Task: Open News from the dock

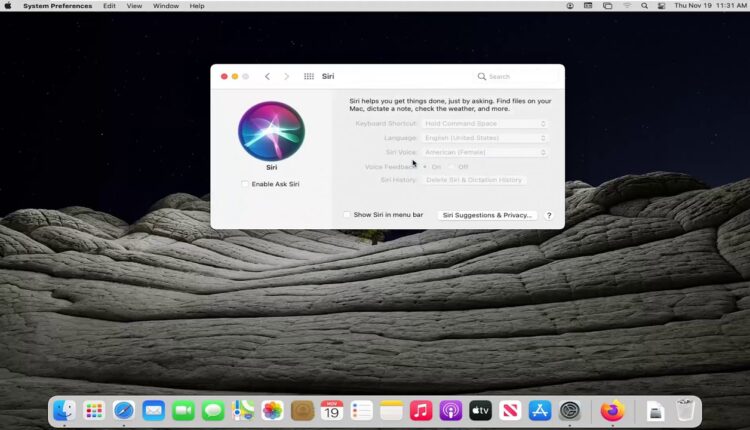Action: pos(510,410)
